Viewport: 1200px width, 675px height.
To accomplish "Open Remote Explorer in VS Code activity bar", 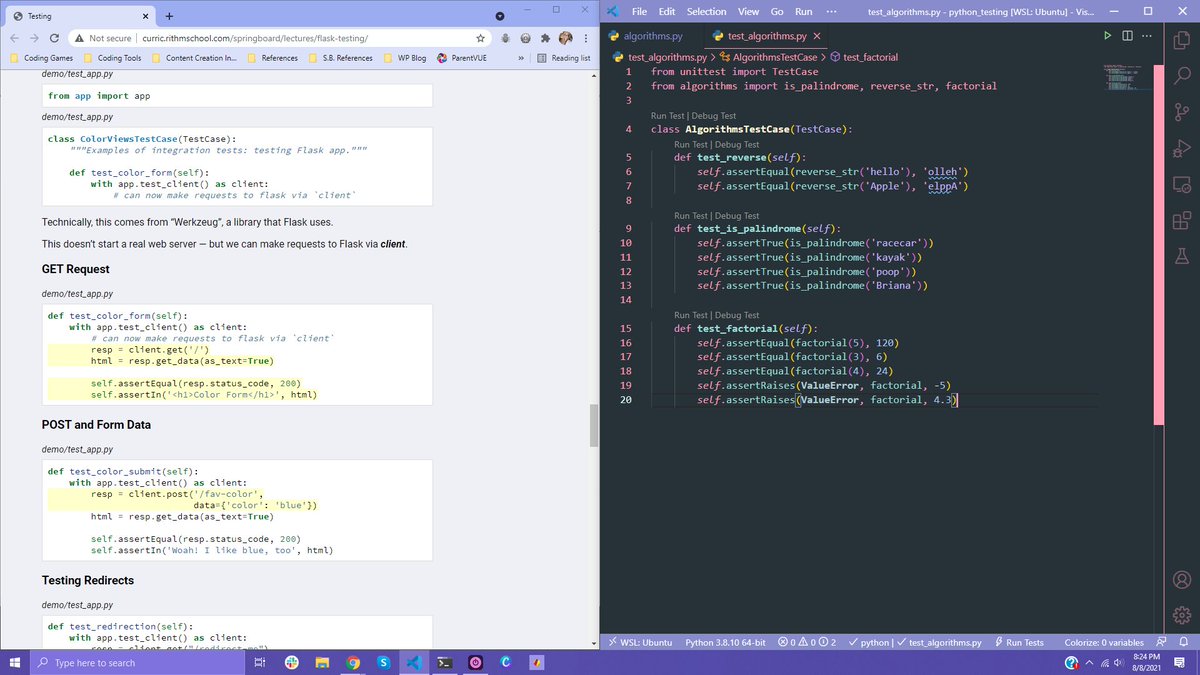I will (x=1182, y=184).
